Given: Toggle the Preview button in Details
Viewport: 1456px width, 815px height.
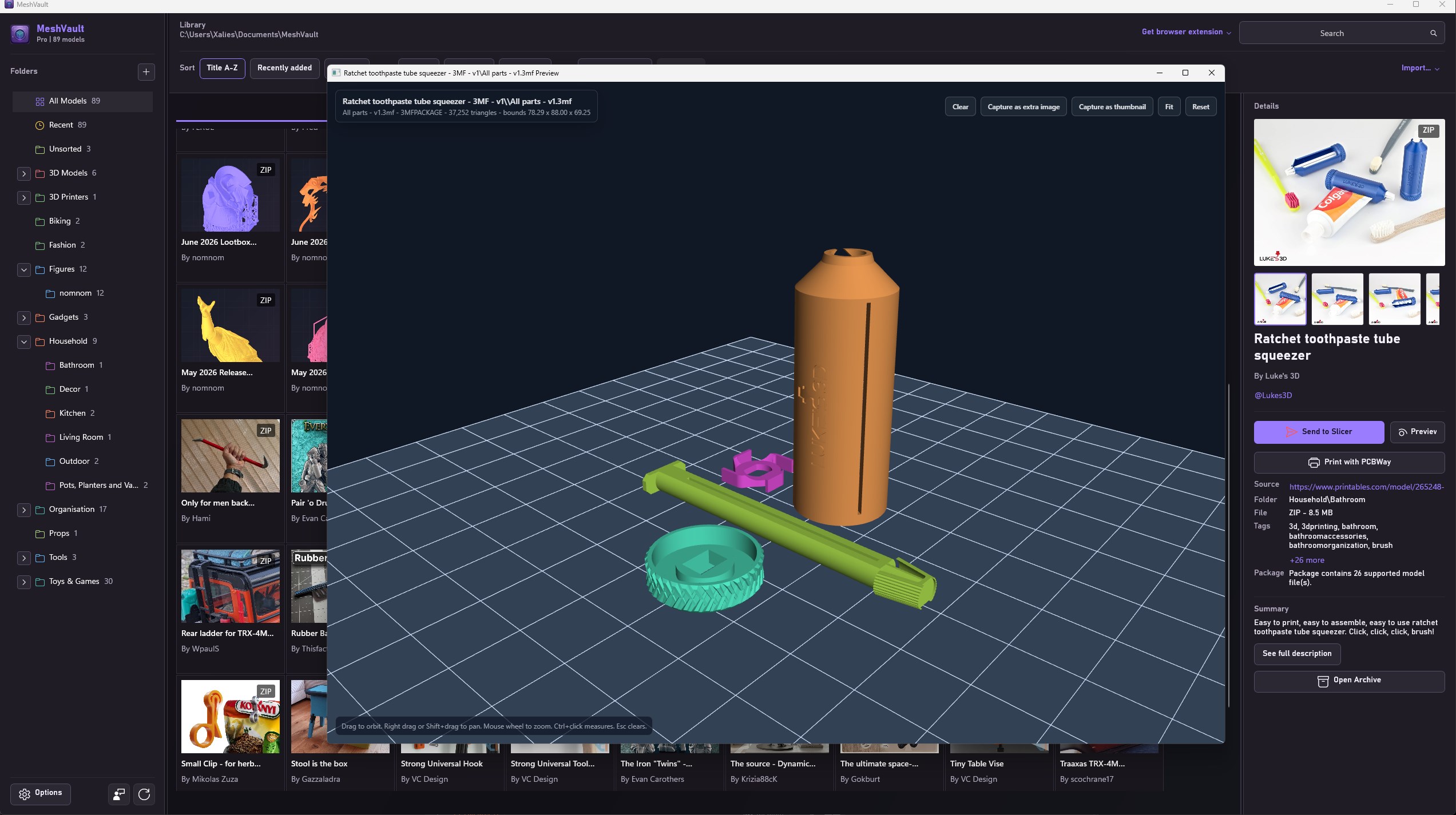Looking at the screenshot, I should tap(1417, 432).
